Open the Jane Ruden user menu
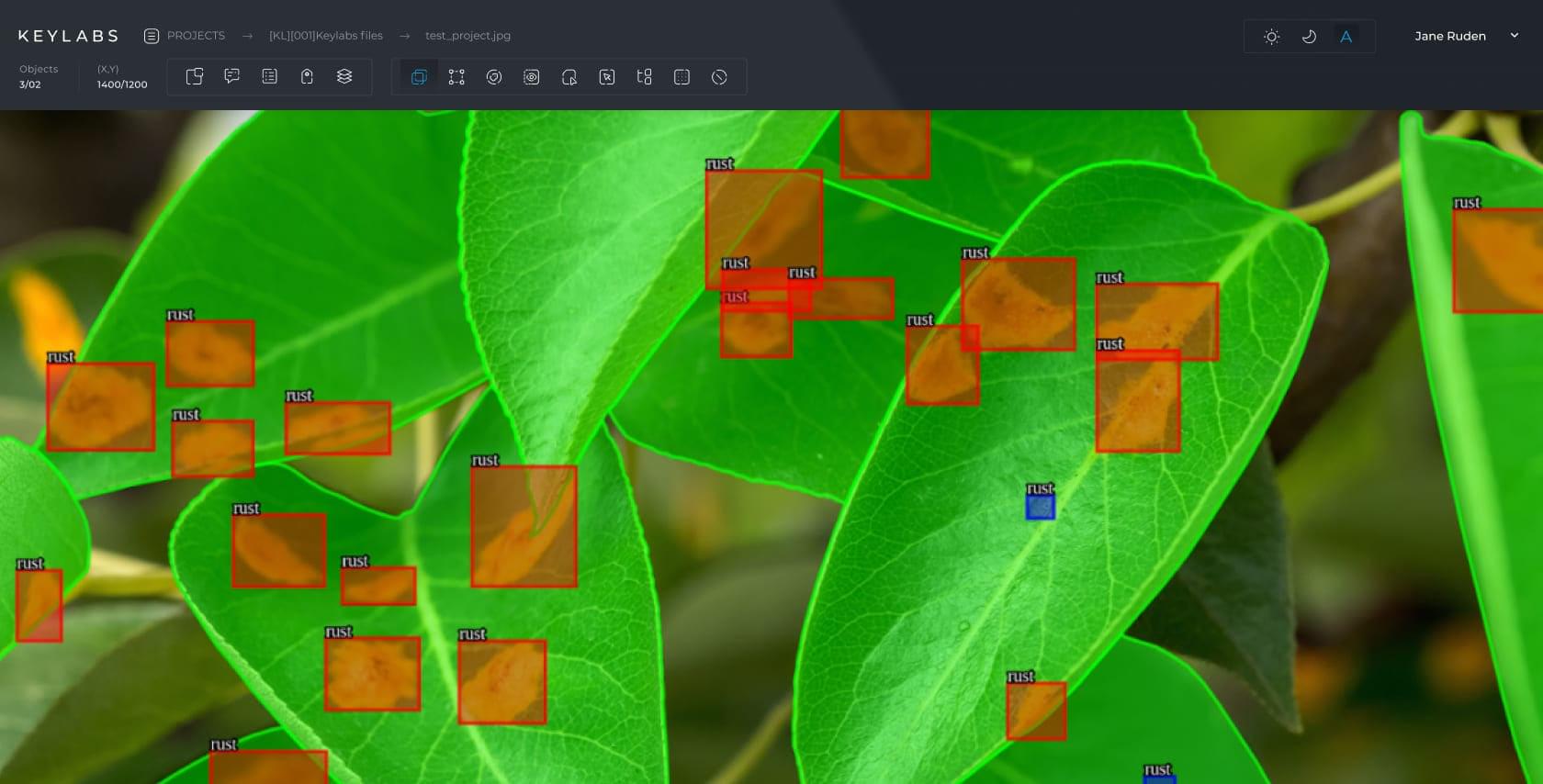This screenshot has height=784, width=1543. (1449, 36)
